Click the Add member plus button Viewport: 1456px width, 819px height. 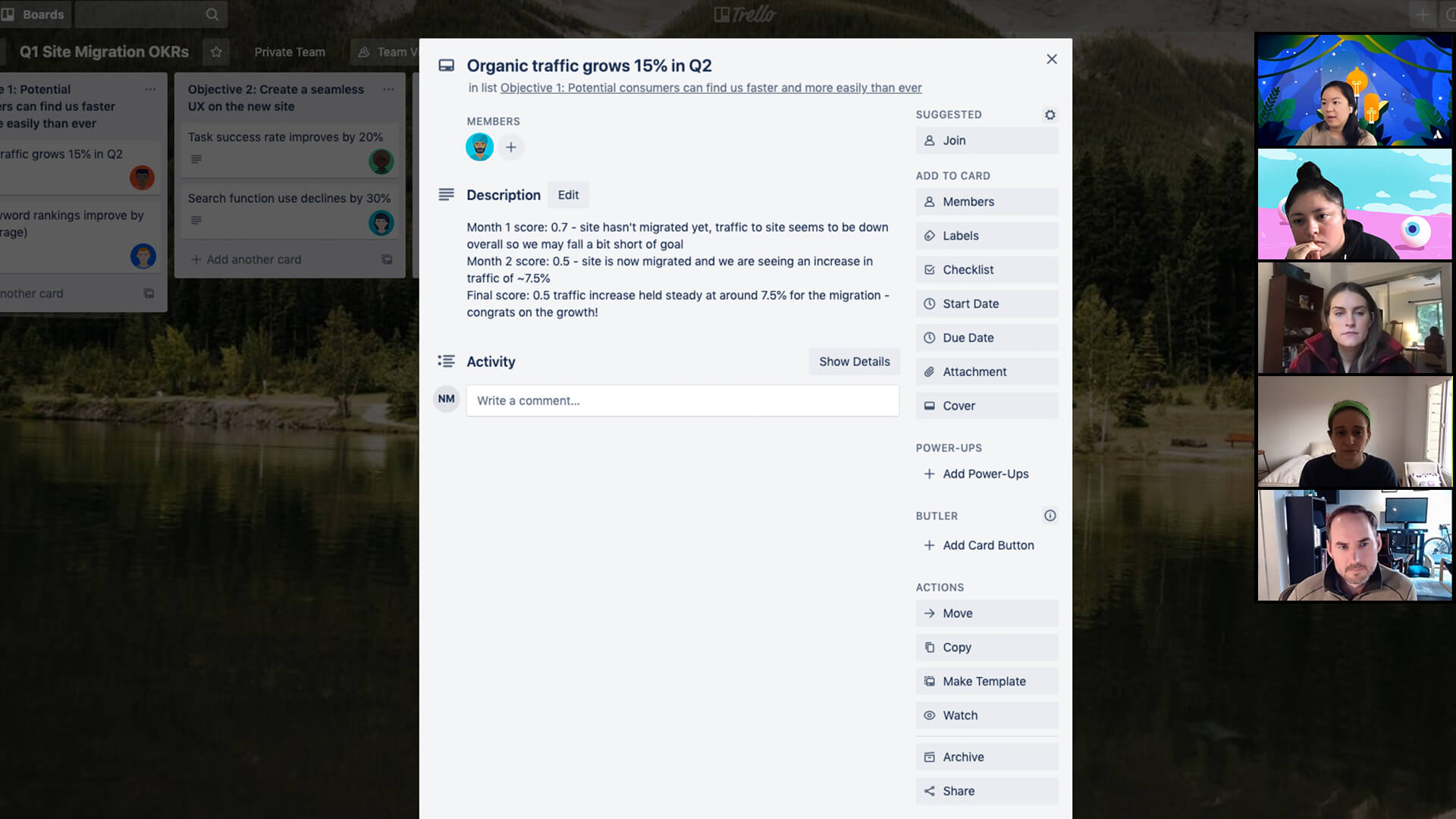coord(511,147)
